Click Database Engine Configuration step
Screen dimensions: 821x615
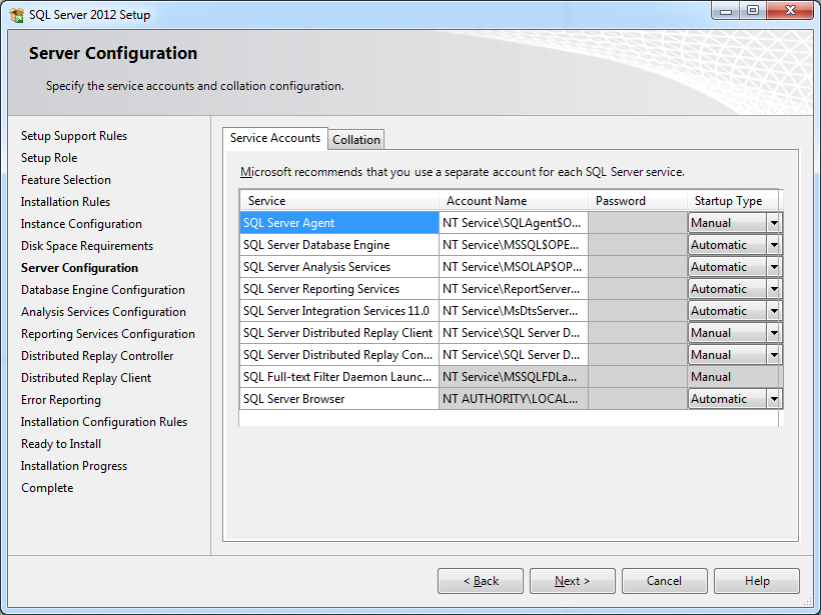click(x=103, y=290)
